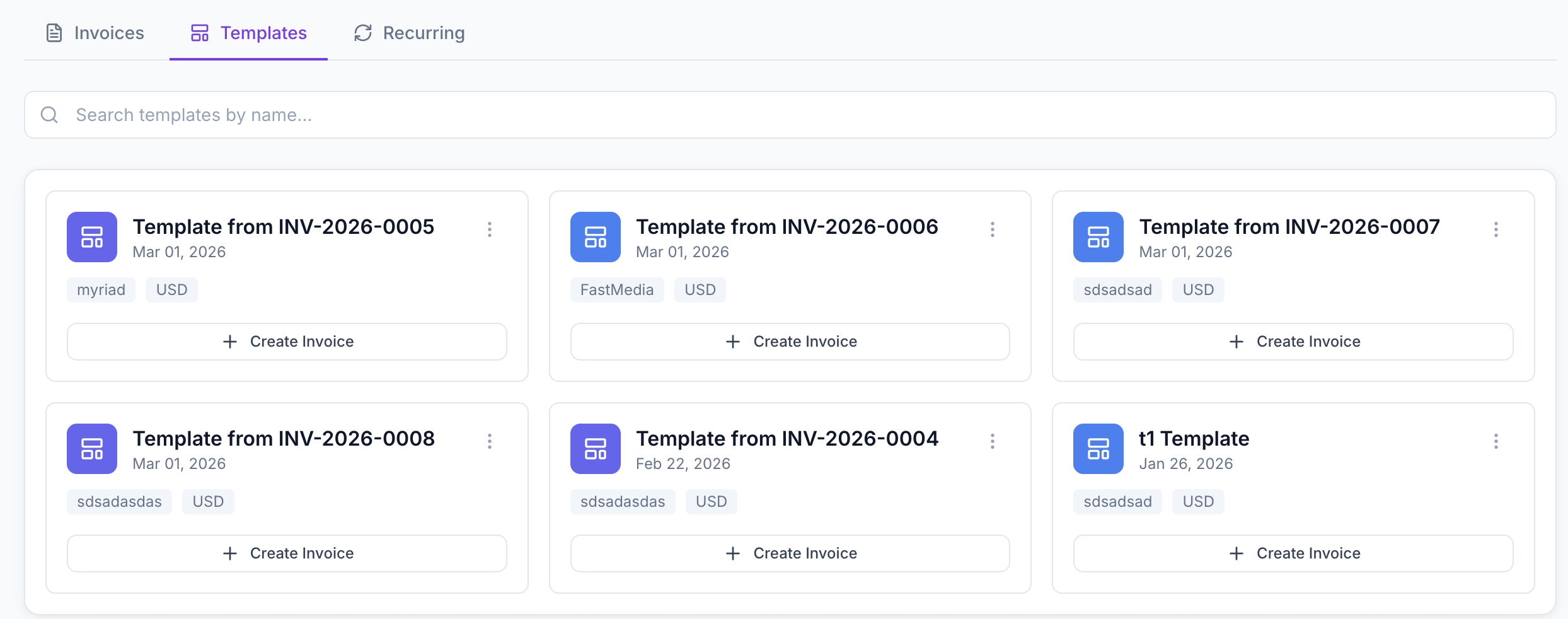
Task: Click the Template from INV-2026-0007 template icon
Action: (x=1098, y=237)
